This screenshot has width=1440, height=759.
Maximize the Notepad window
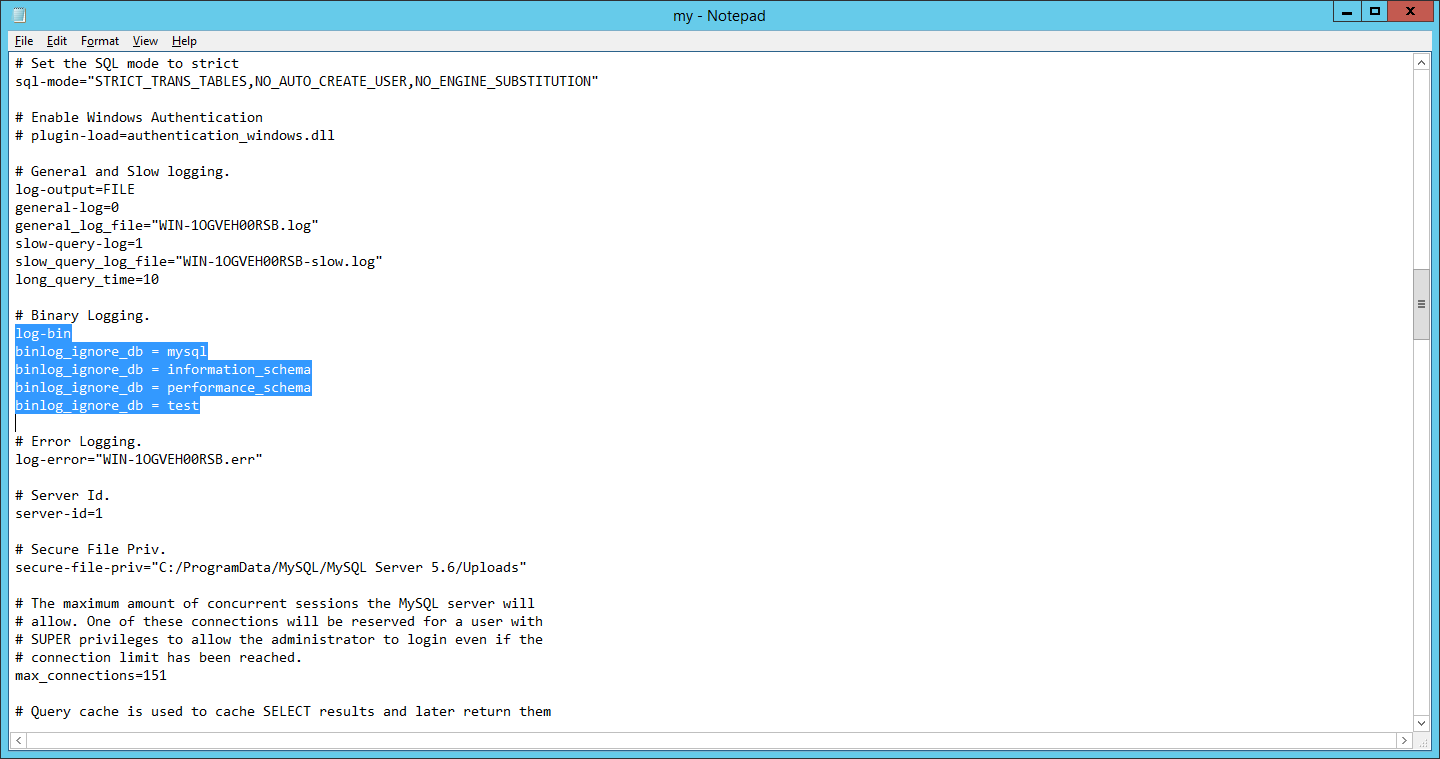(x=1375, y=11)
